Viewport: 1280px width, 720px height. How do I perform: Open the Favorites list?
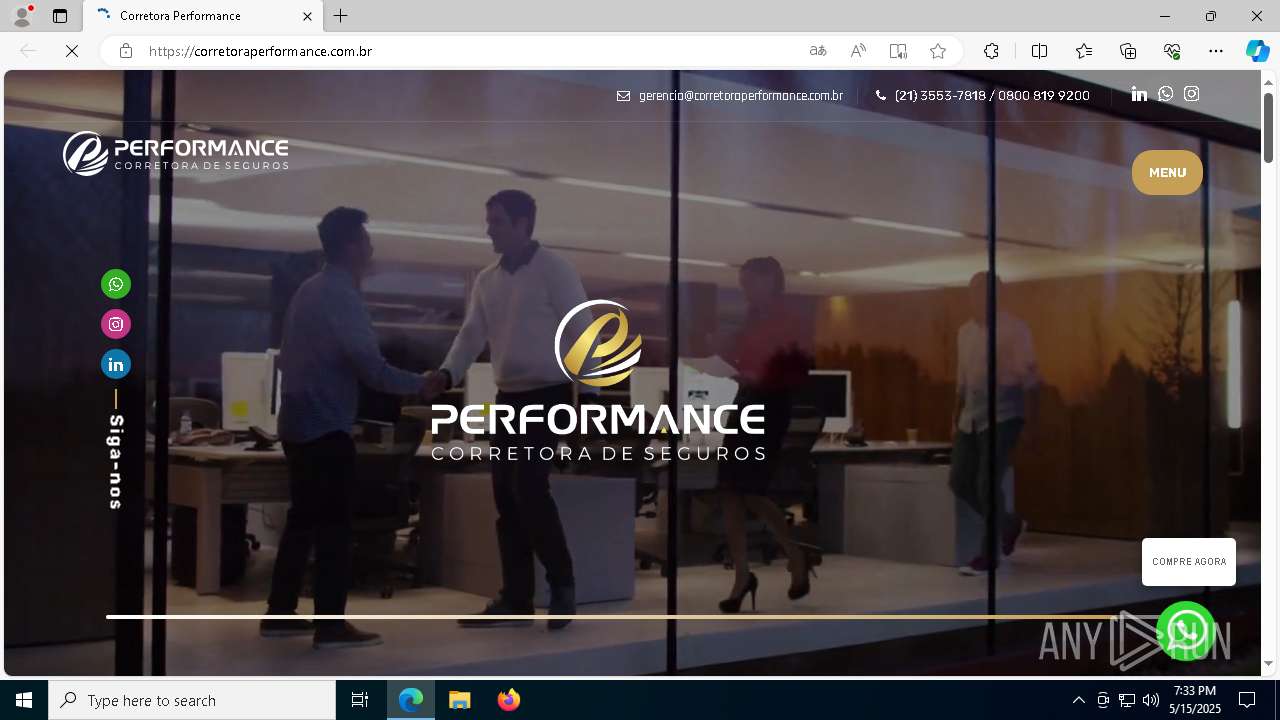pos(1084,51)
